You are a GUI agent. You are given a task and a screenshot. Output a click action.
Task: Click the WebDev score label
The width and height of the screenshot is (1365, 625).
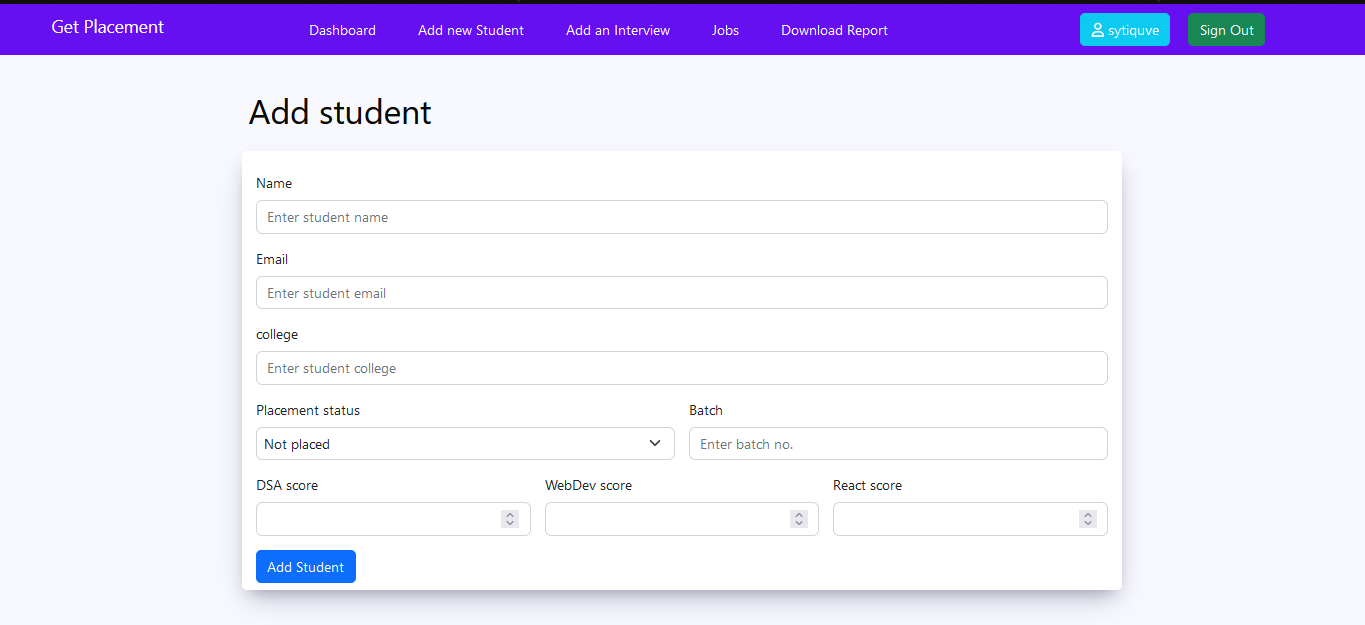coord(588,485)
